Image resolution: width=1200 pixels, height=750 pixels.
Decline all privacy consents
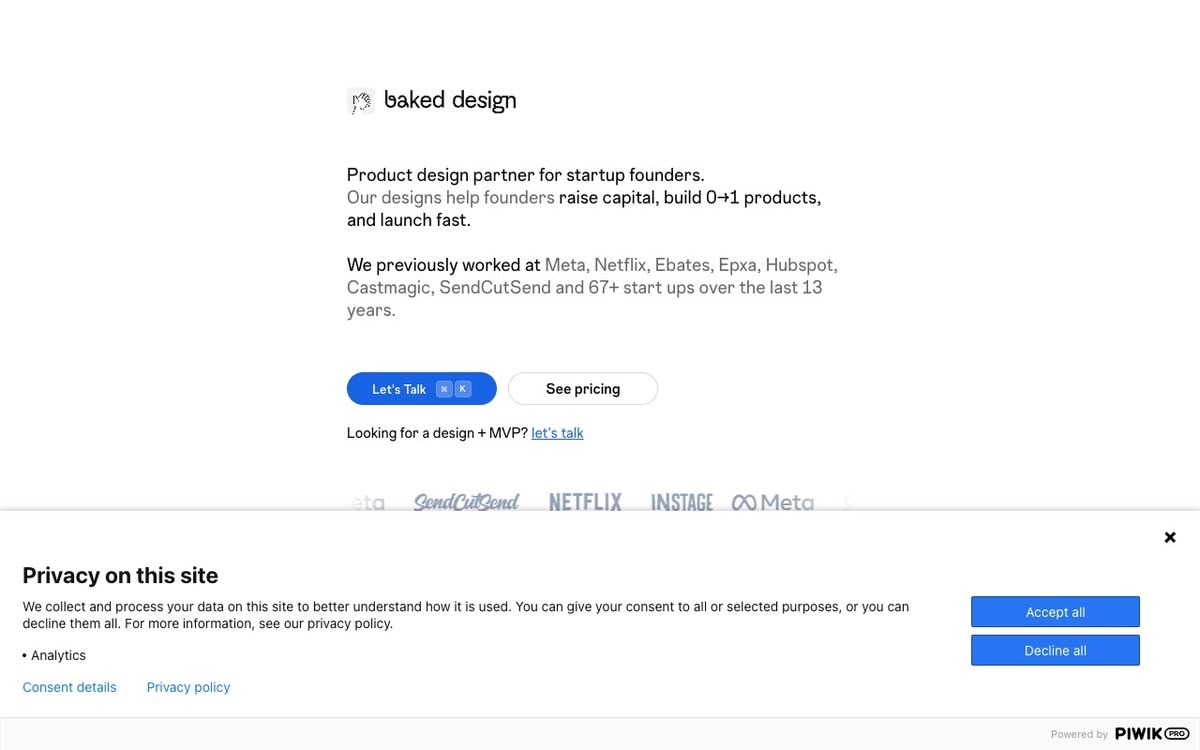tap(1055, 650)
